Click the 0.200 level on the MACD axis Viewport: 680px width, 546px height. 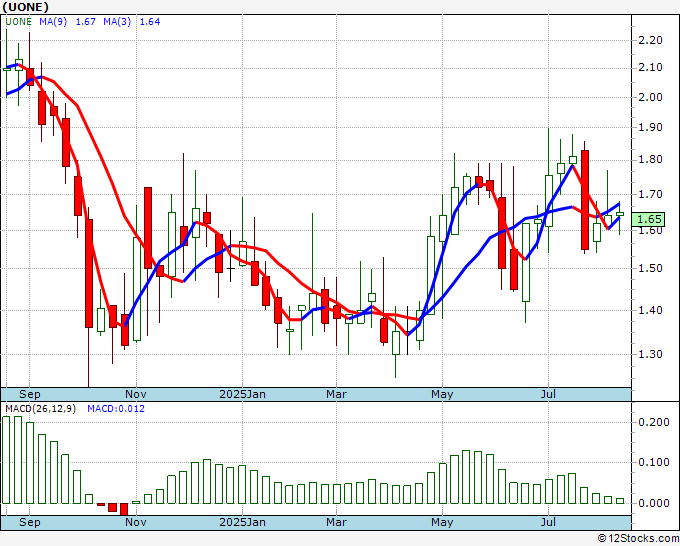652,423
